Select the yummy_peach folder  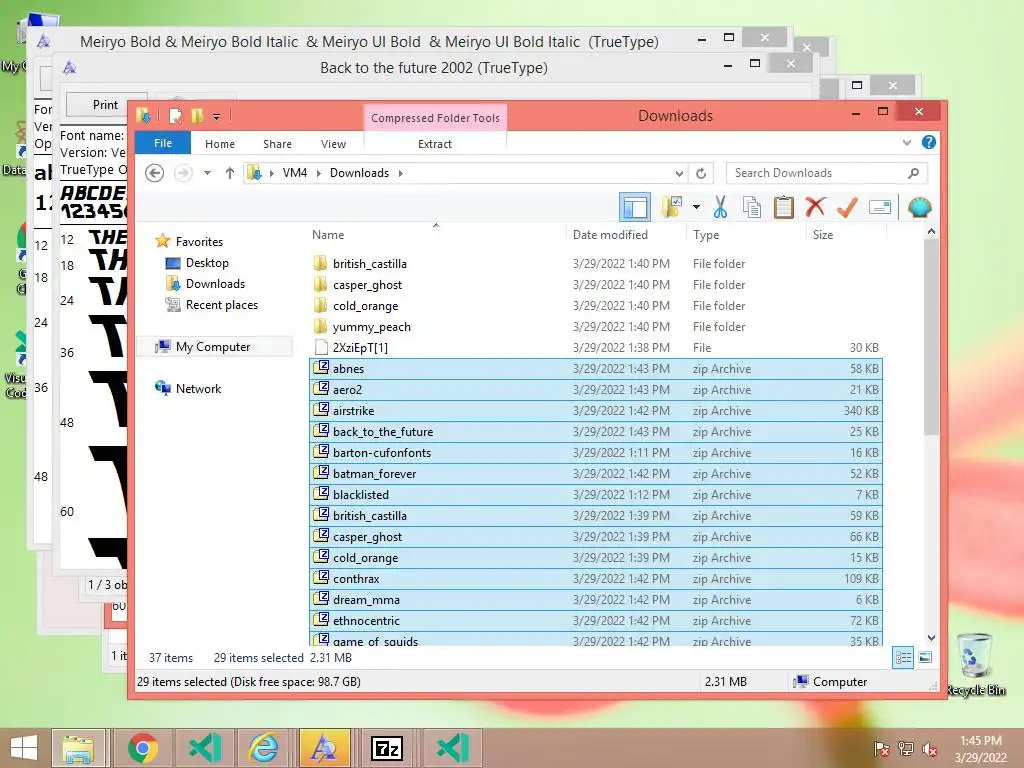point(596,327)
